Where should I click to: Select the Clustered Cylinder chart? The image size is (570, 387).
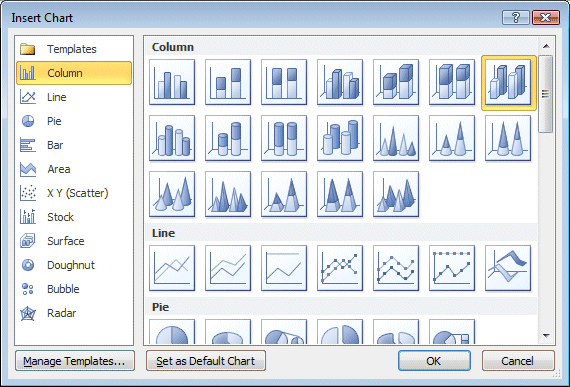coord(172,138)
